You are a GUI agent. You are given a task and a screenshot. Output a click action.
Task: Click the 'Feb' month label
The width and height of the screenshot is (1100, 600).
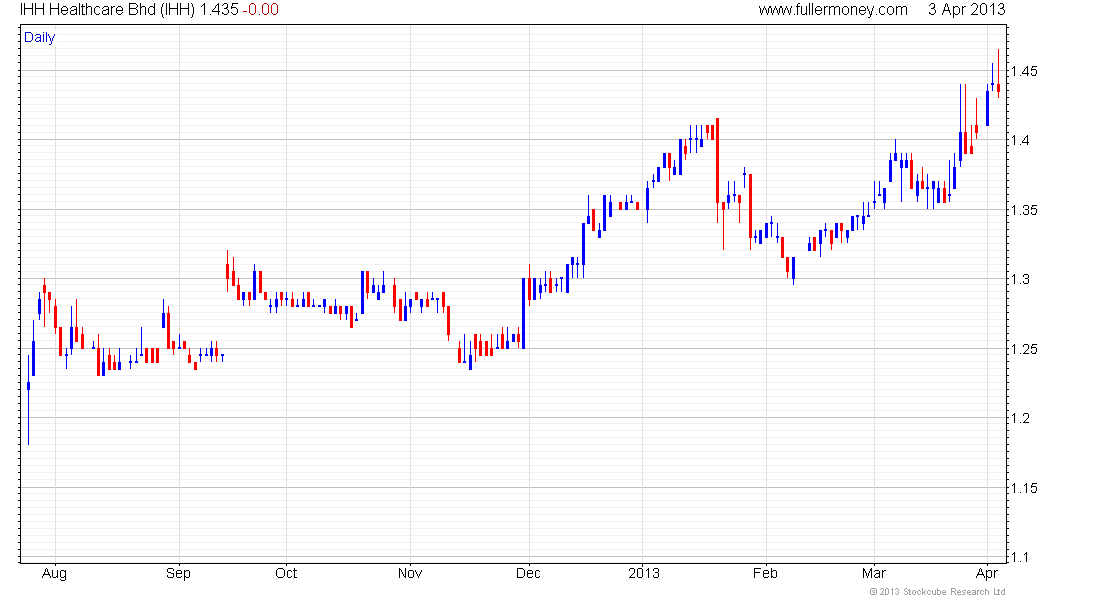click(x=765, y=573)
